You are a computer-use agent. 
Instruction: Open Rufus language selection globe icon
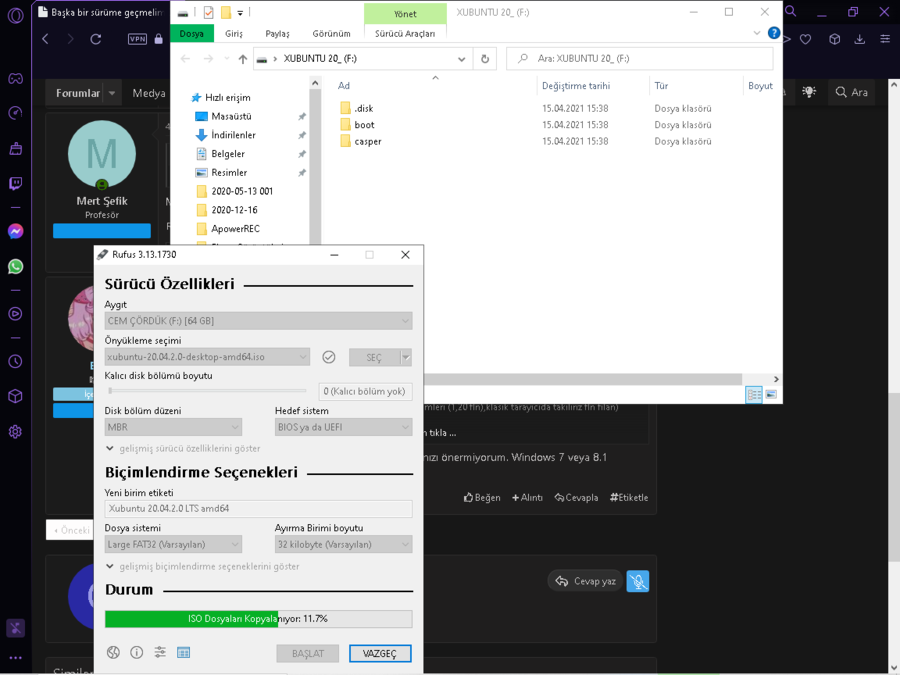113,652
